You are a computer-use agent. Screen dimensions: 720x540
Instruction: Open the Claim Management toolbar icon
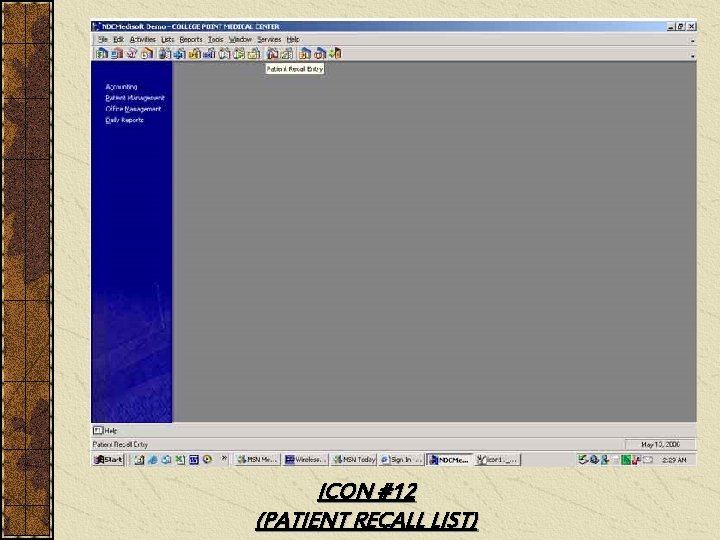click(x=117, y=54)
